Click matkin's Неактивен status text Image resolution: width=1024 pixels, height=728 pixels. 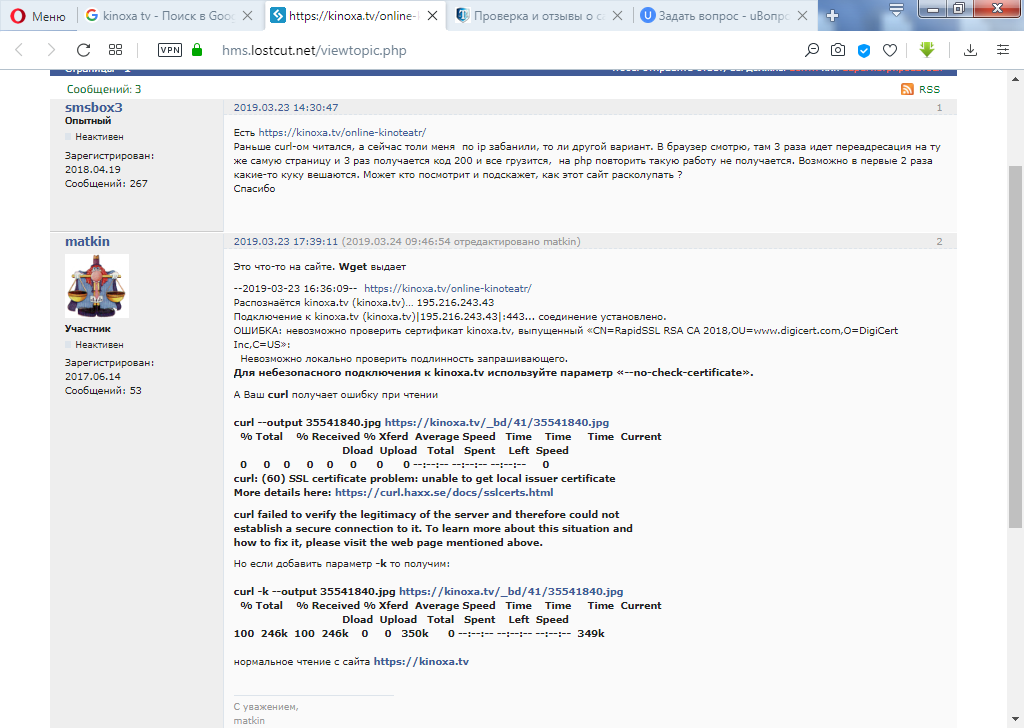pyautogui.click(x=99, y=344)
